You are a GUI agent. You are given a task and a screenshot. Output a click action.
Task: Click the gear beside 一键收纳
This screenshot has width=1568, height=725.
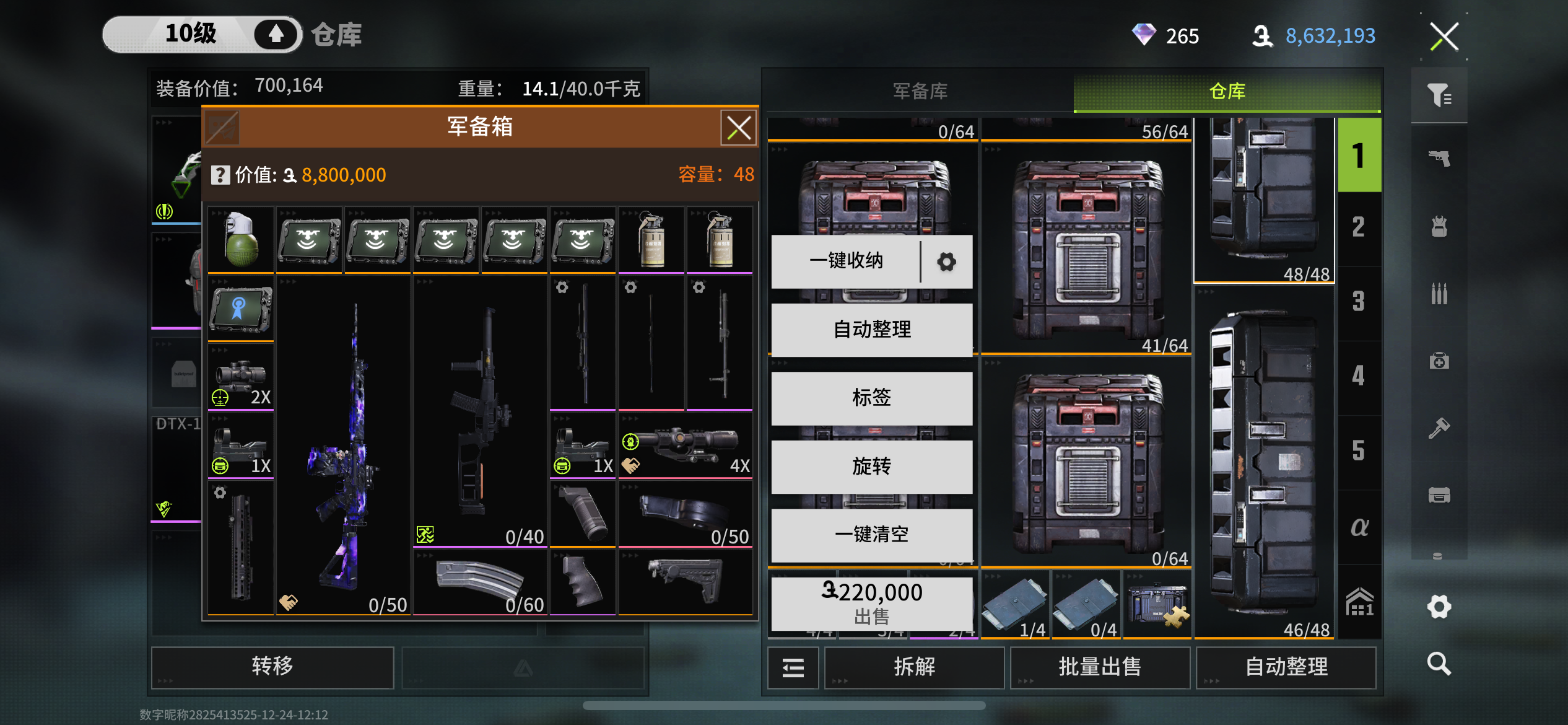(946, 261)
